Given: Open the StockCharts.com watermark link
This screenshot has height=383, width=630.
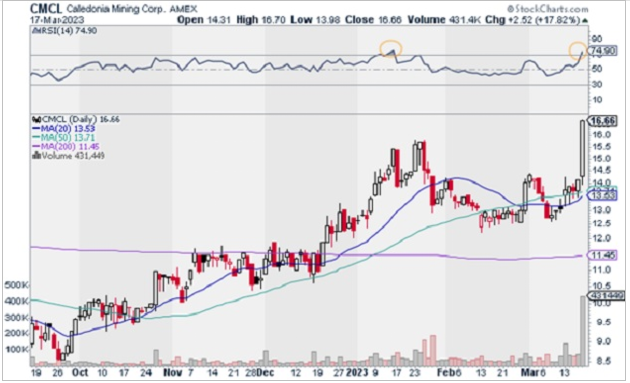Looking at the screenshot, I should click(x=547, y=8).
